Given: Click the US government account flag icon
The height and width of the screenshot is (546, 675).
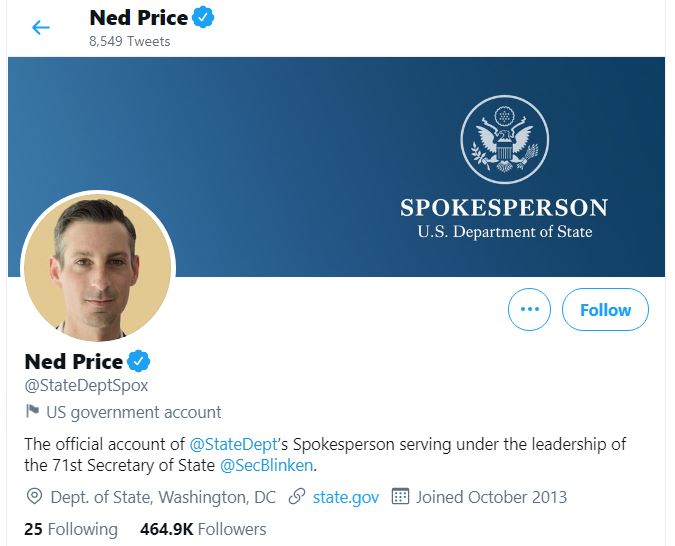Looking at the screenshot, I should tap(33, 411).
